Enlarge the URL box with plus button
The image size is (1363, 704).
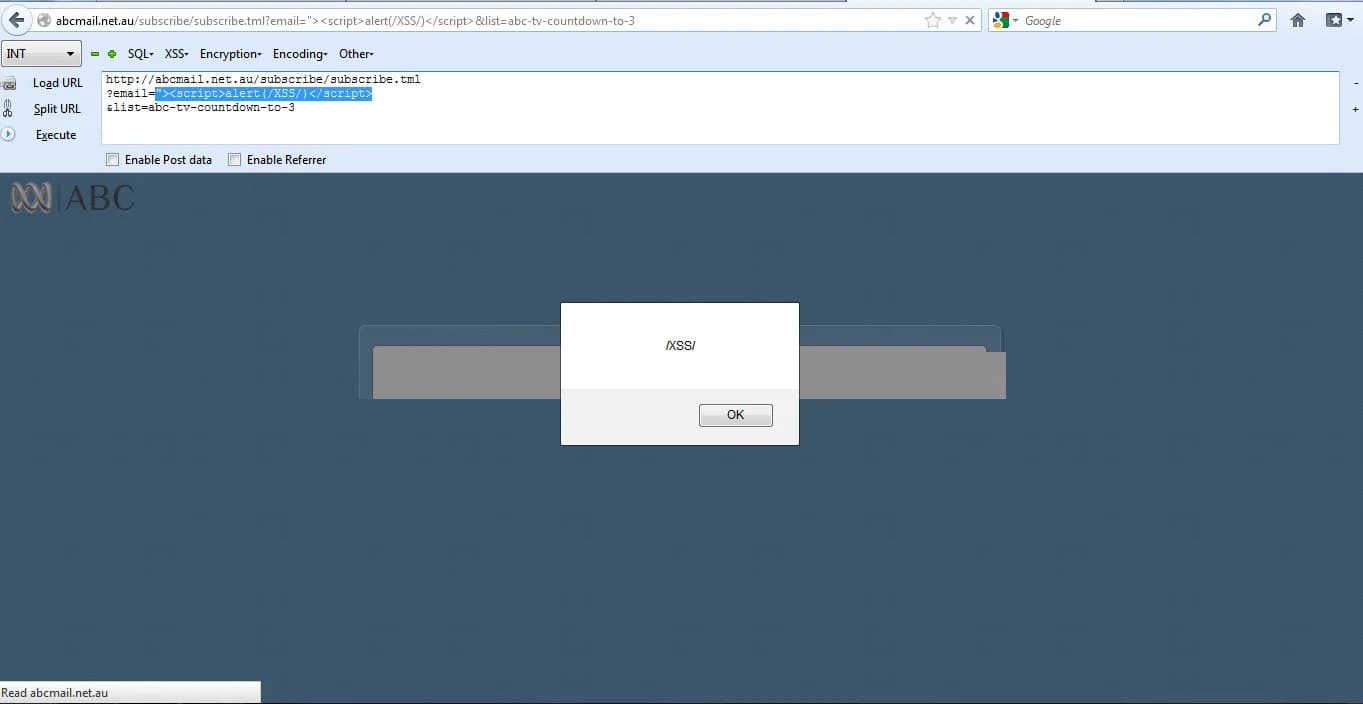[1356, 109]
